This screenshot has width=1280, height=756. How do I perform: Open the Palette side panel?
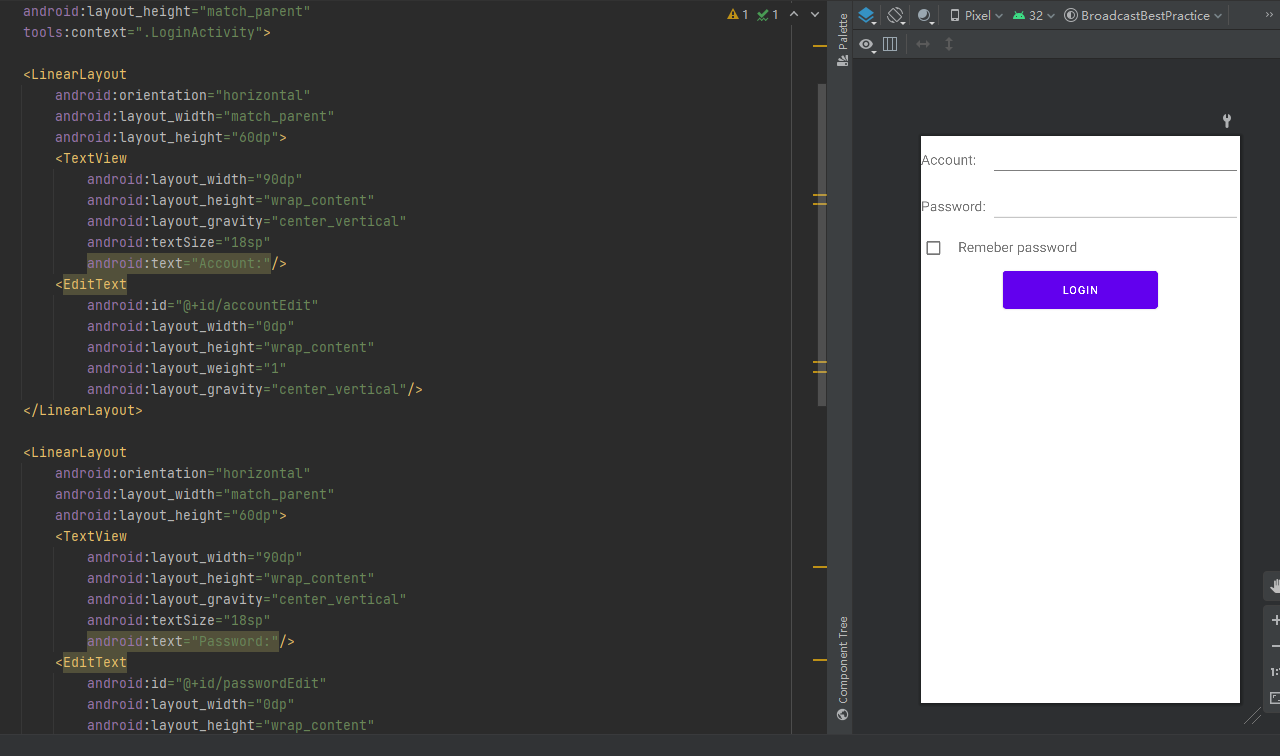[x=842, y=39]
